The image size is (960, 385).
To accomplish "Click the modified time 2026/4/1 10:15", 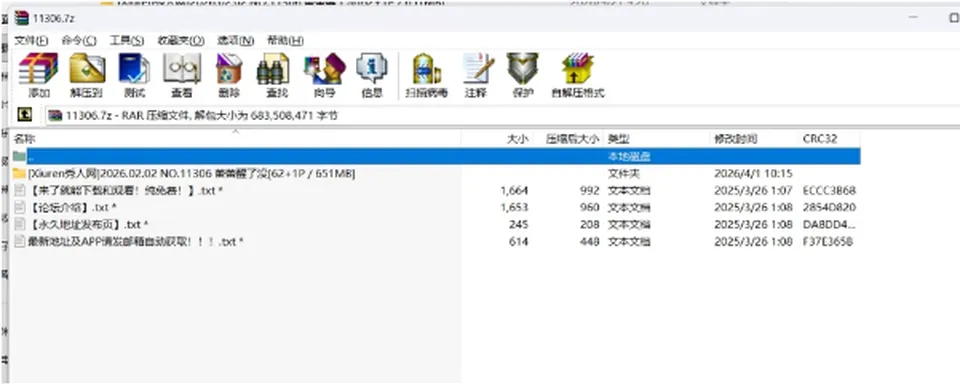I will click(x=753, y=173).
